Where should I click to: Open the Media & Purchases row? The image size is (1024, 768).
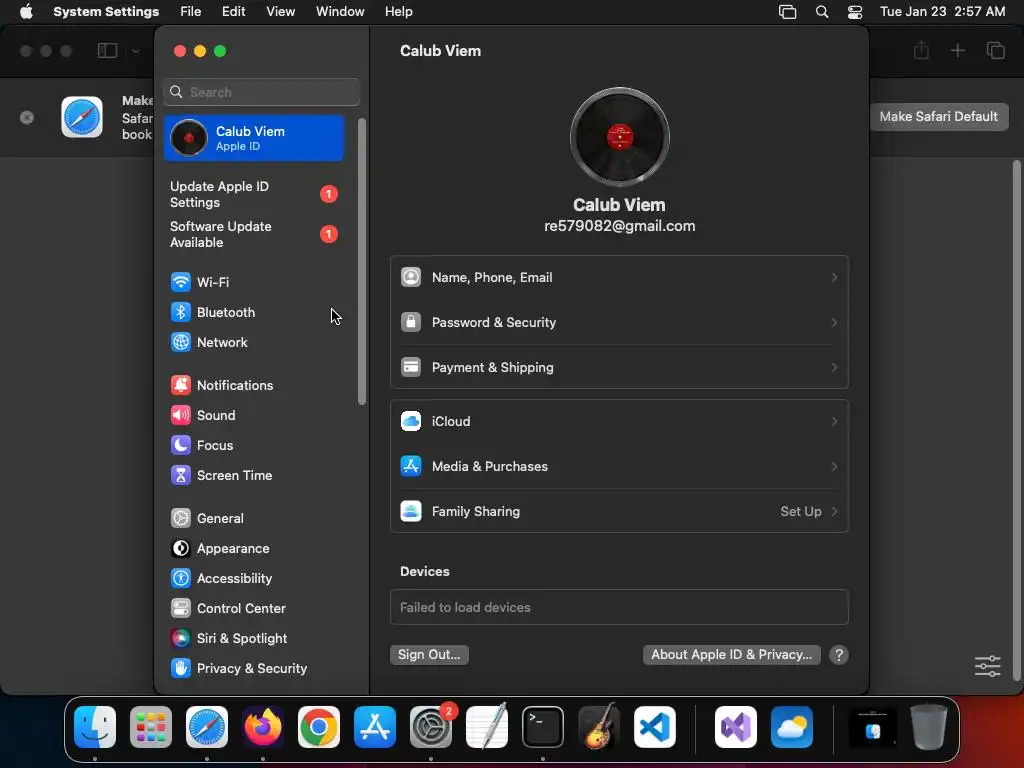[x=619, y=467]
